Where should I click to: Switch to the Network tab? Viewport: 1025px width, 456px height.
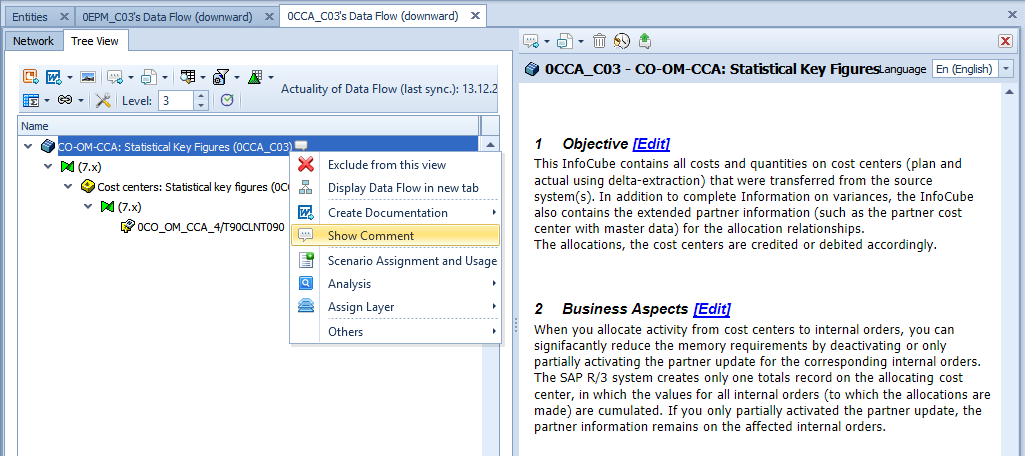coord(33,41)
